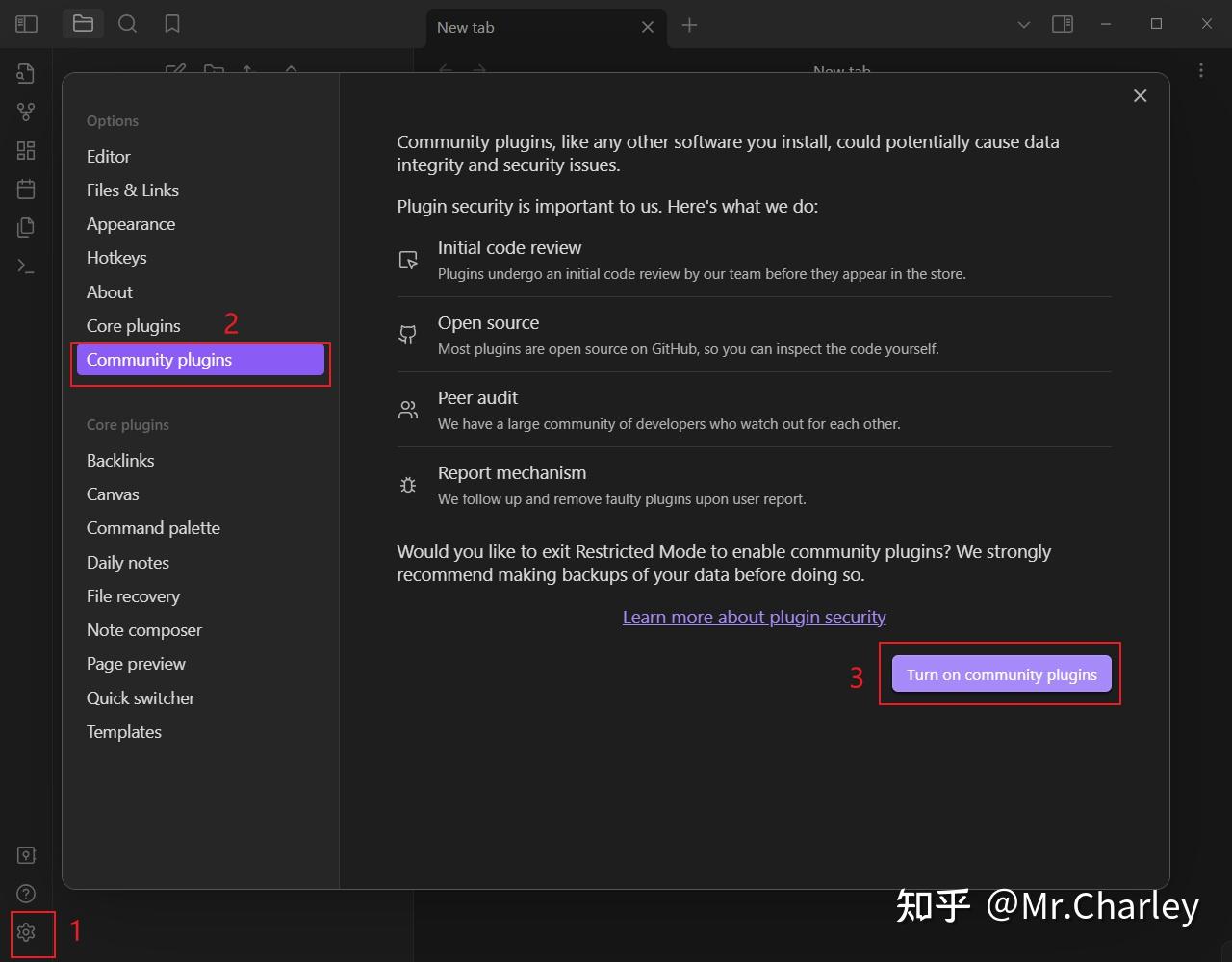The height and width of the screenshot is (962, 1232).
Task: Open the vault switcher icon
Action: tap(26, 854)
